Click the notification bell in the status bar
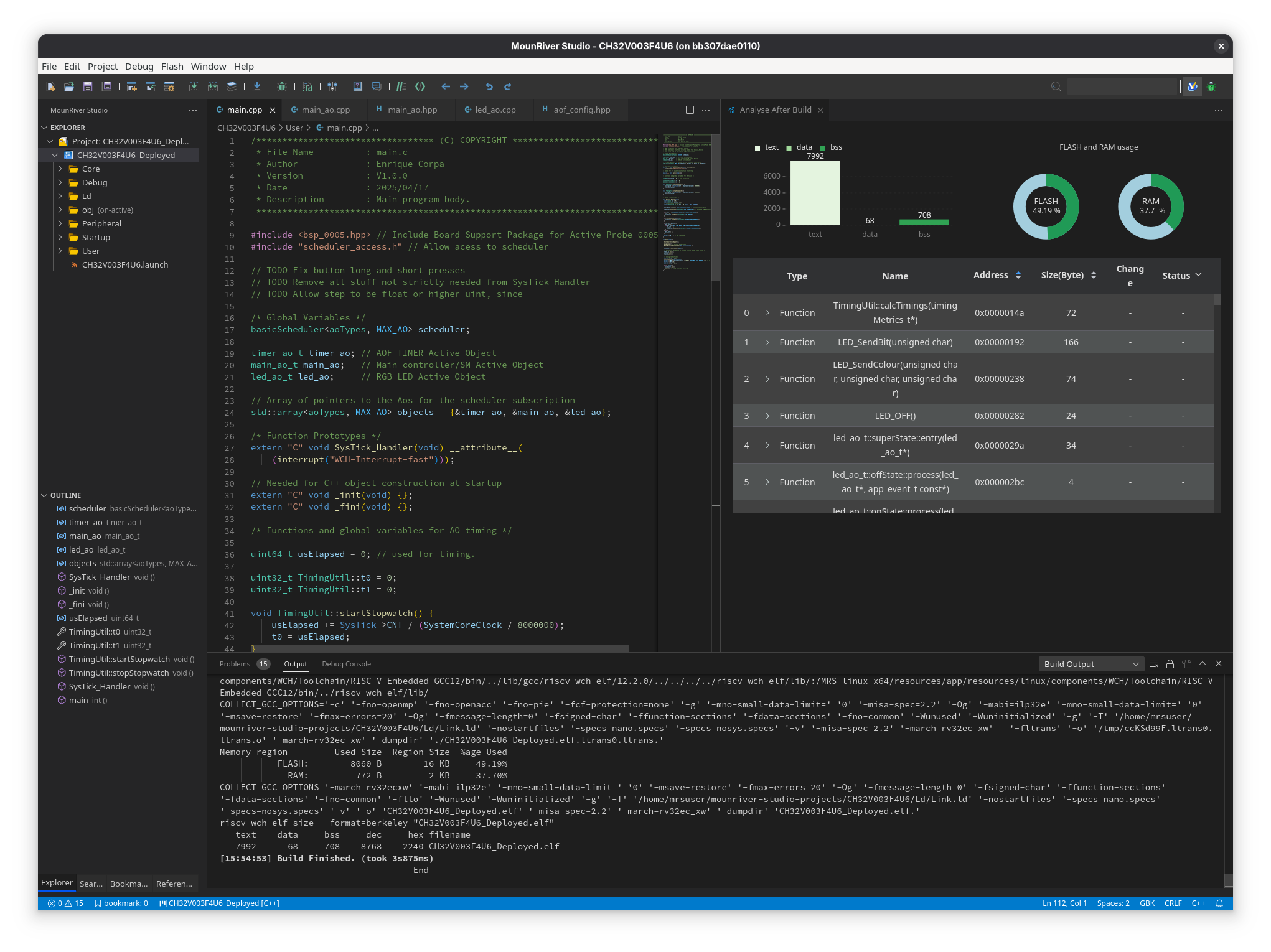The height and width of the screenshot is (952, 1271). (1218, 903)
